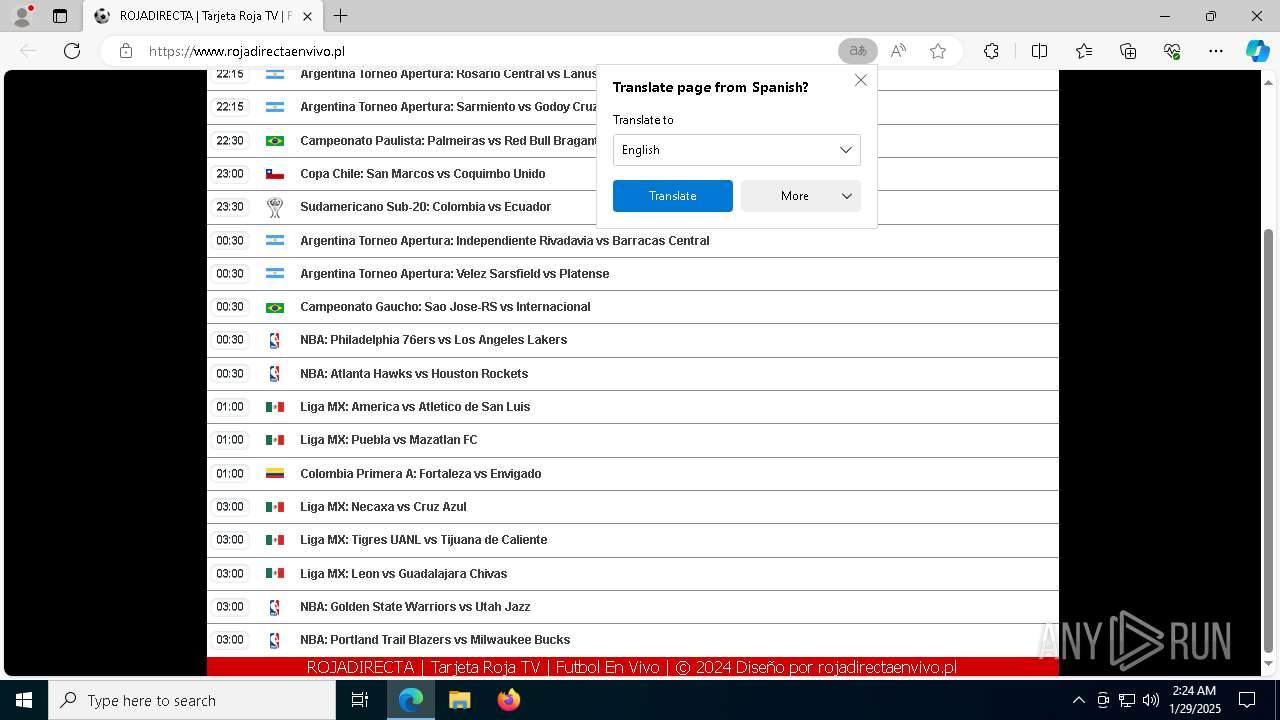Click 01:00 time on Fortaleza vs Envigado row
This screenshot has width=1280, height=720.
(x=230, y=474)
